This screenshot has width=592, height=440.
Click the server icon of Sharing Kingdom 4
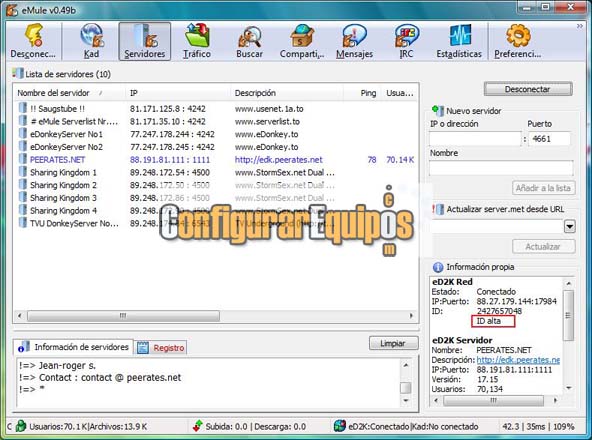(x=23, y=210)
